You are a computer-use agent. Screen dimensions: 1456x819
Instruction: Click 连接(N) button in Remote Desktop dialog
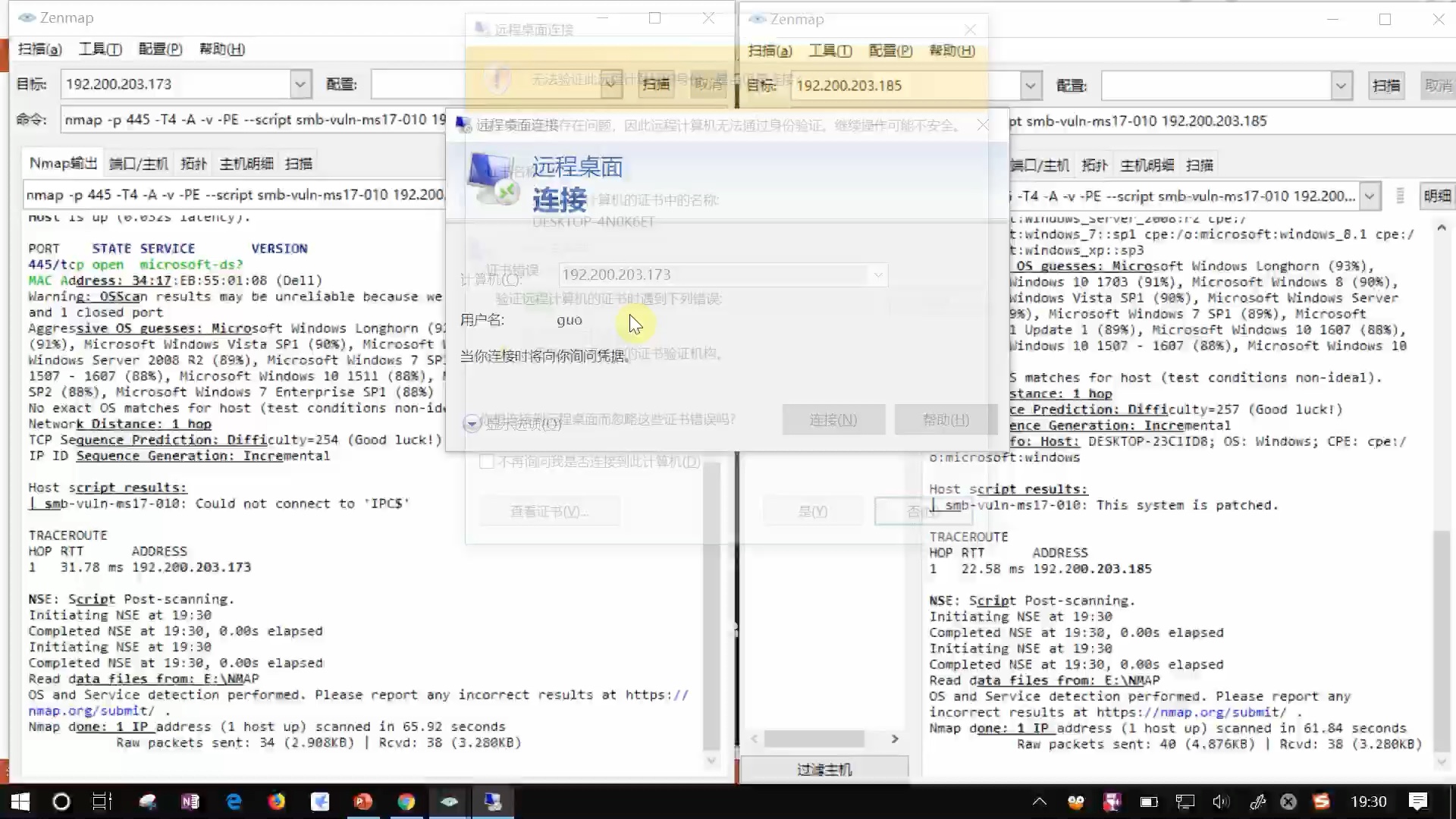coord(833,420)
